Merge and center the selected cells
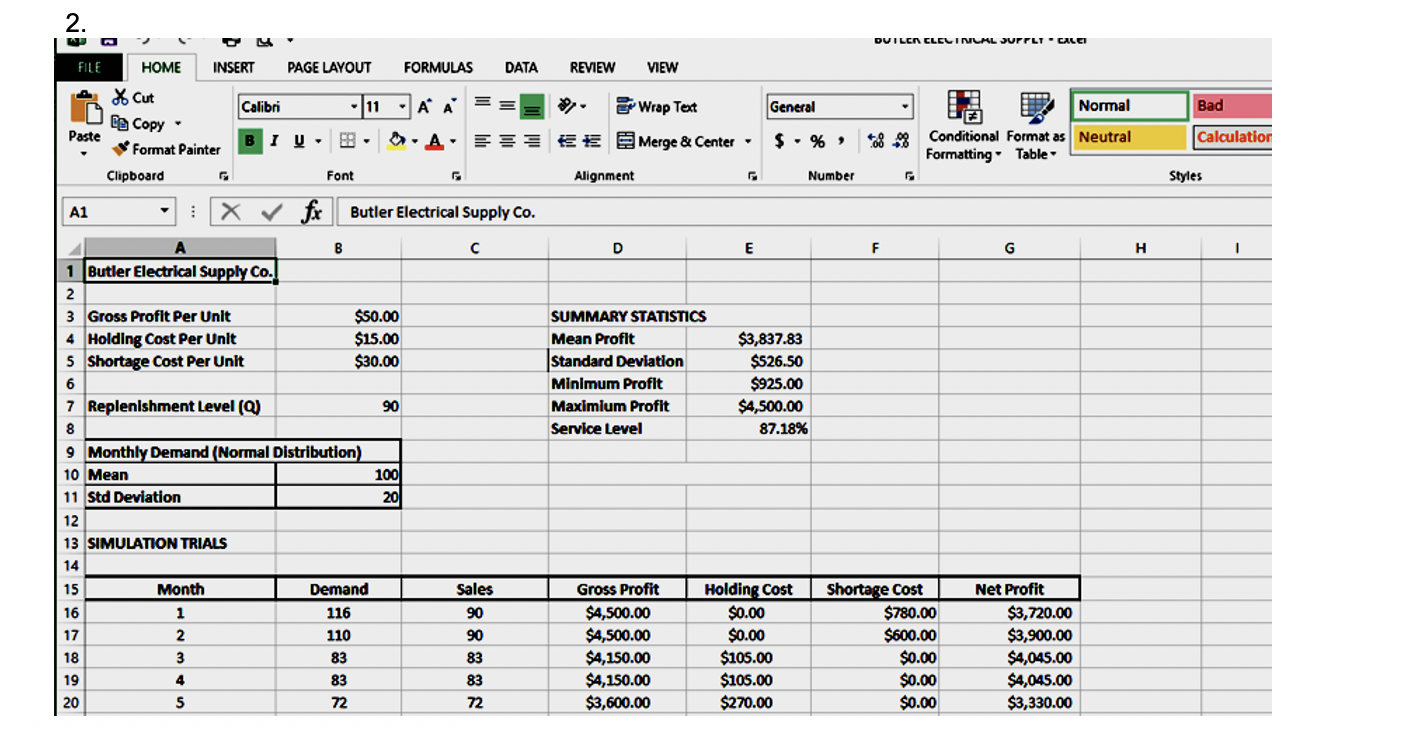This screenshot has height=734, width=1404. 676,141
